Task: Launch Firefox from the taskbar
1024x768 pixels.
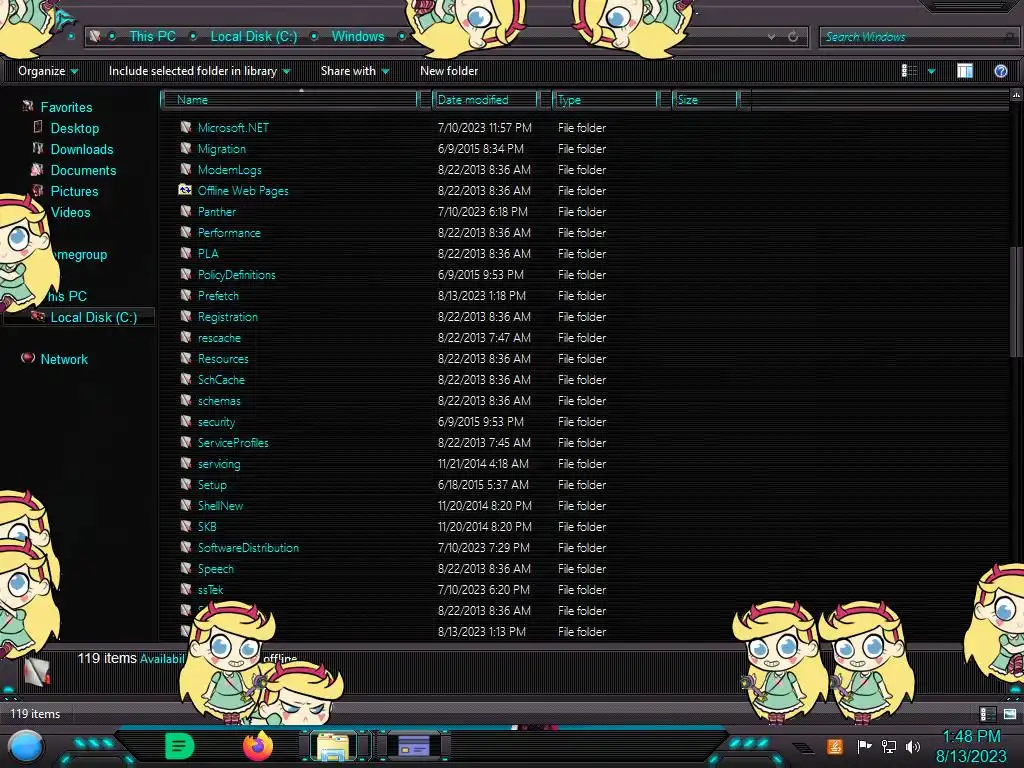Action: tap(257, 746)
